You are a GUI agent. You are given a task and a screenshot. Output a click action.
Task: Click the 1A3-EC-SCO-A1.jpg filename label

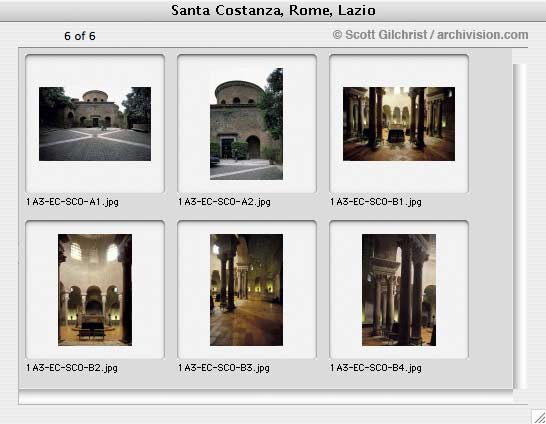[x=72, y=202]
